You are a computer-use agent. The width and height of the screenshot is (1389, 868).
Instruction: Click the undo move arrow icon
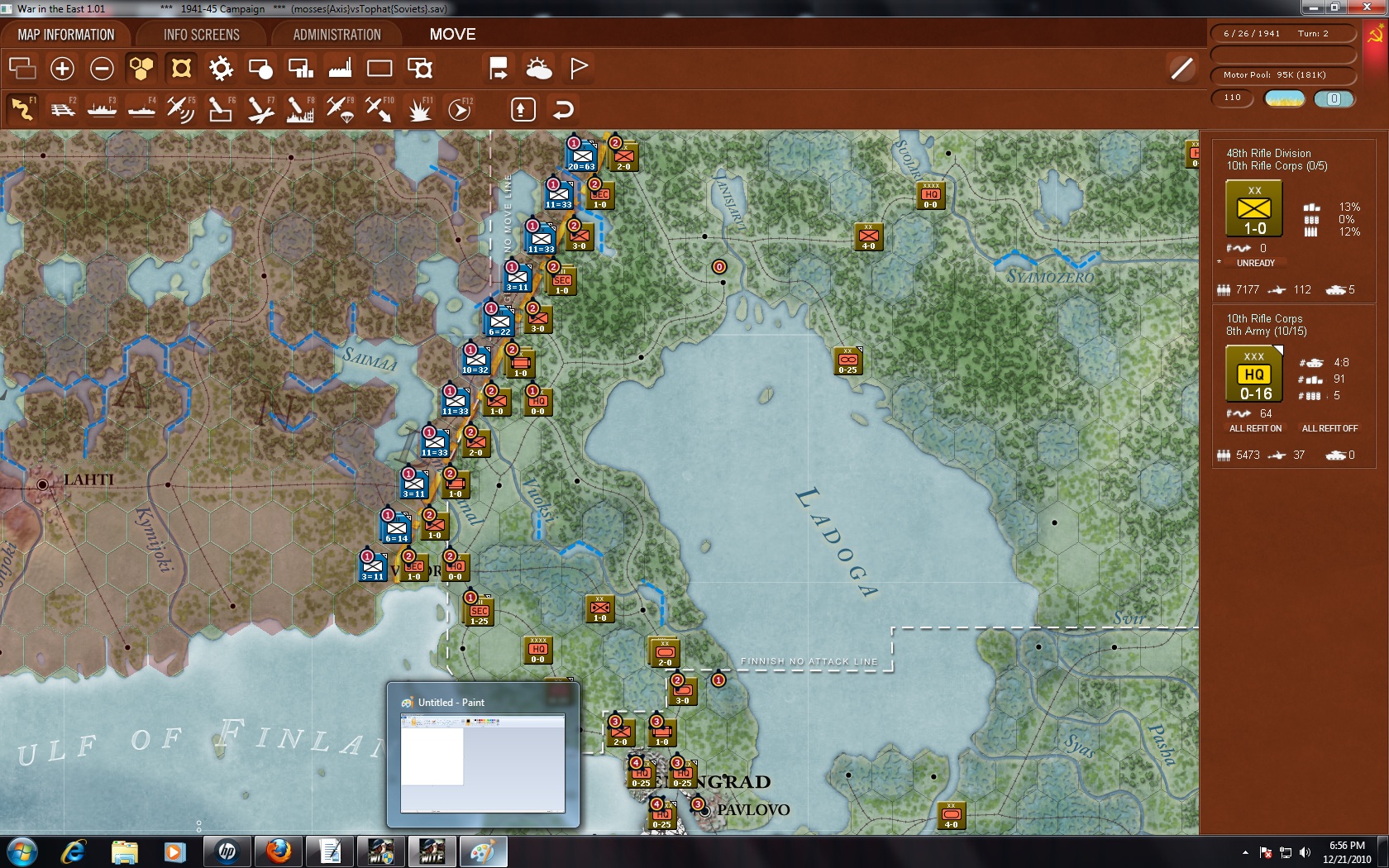(563, 109)
